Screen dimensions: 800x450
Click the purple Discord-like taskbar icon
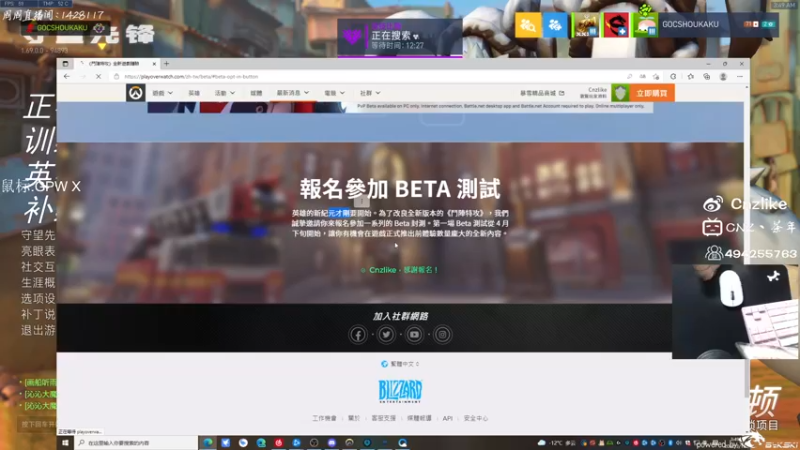pos(332,443)
